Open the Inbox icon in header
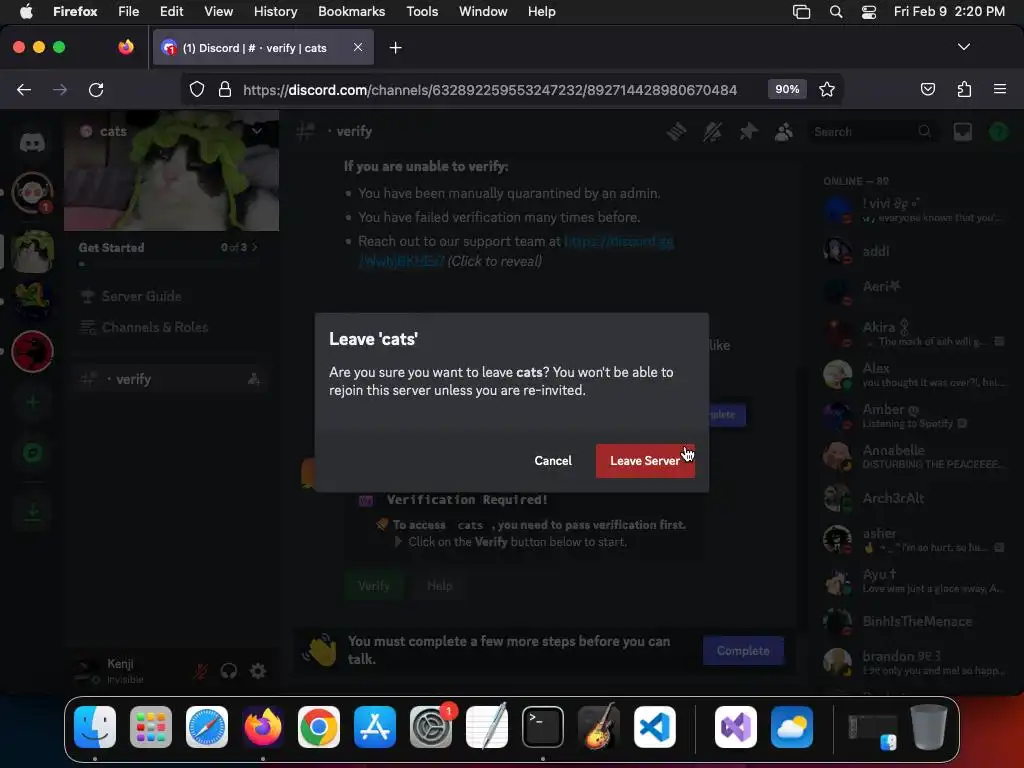 963,132
